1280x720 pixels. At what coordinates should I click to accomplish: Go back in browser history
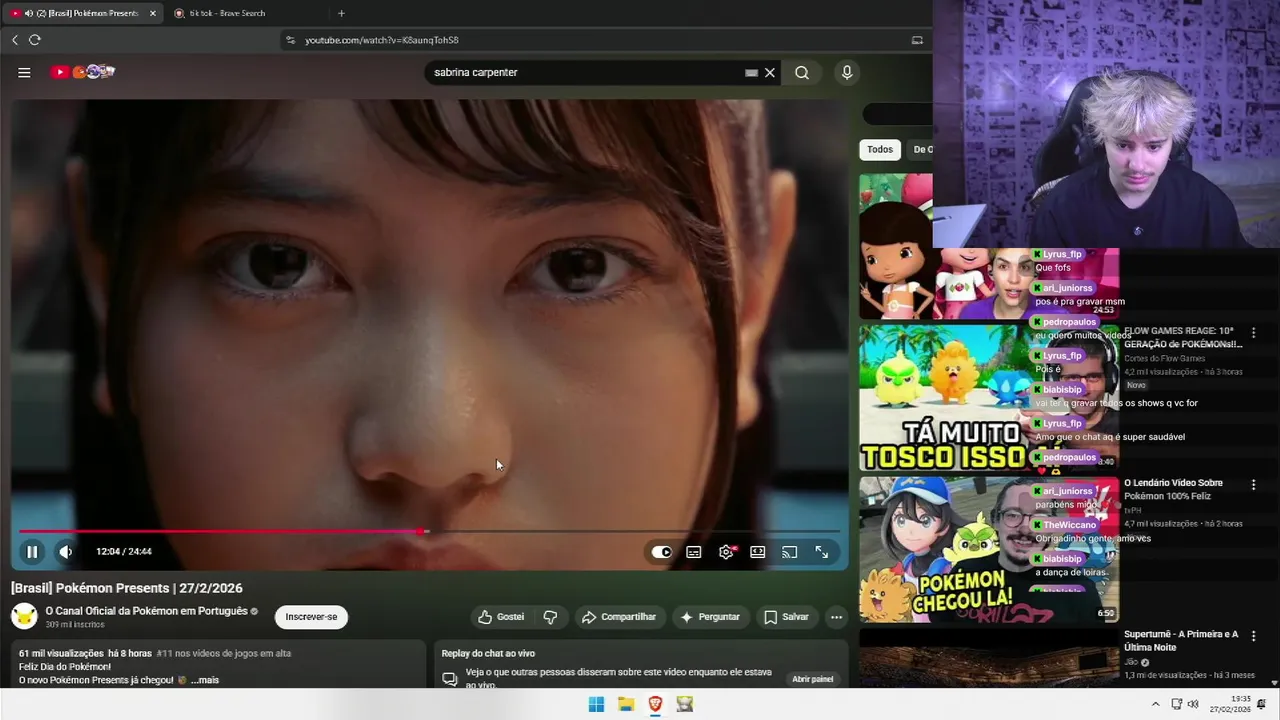(x=15, y=40)
